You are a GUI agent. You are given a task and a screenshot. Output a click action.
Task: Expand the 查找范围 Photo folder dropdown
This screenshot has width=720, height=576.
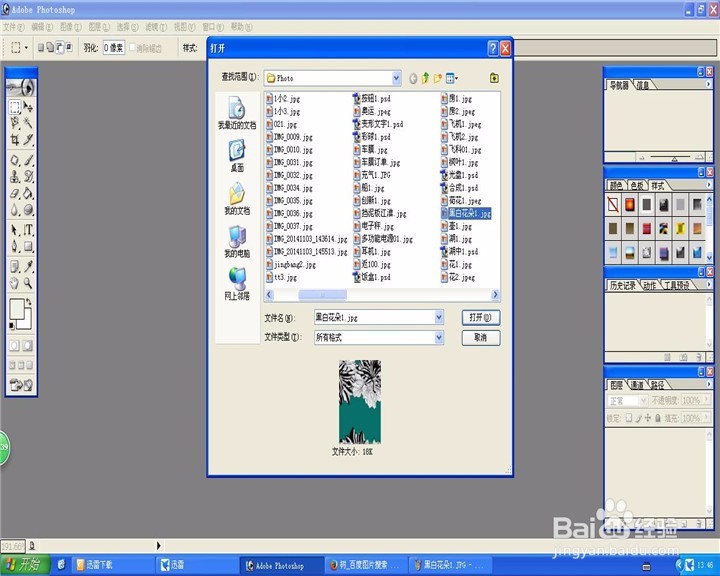pos(396,79)
